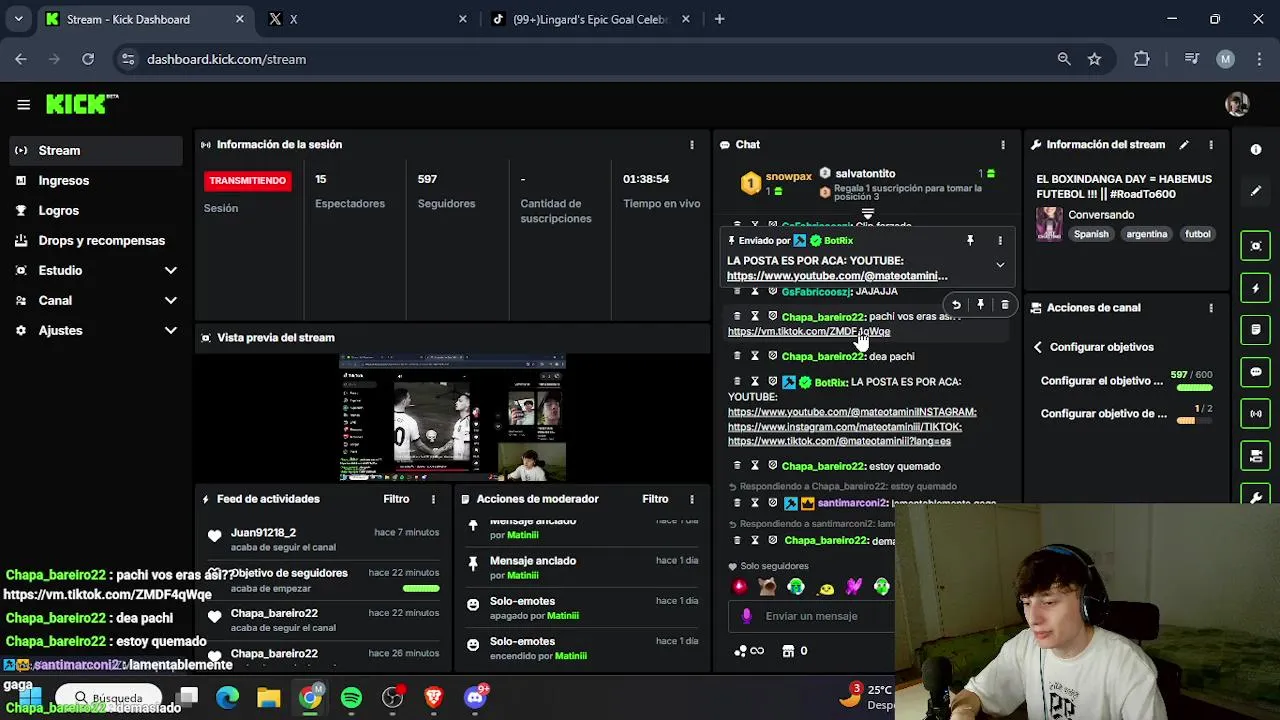Open the hamburger menu next to Kick logo
The width and height of the screenshot is (1280, 720).
tap(23, 104)
